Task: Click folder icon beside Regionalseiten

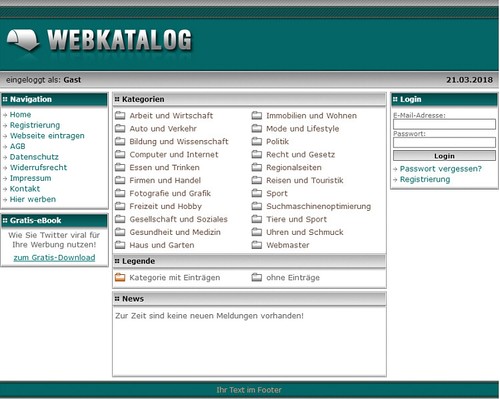Action: click(x=257, y=167)
